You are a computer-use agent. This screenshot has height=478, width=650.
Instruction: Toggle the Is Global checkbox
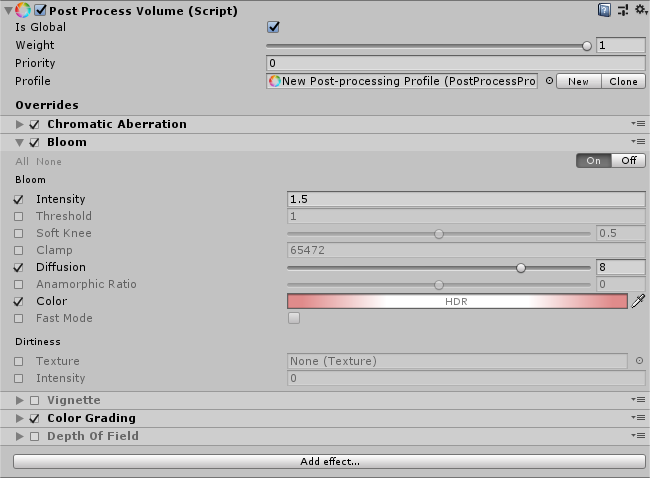pyautogui.click(x=273, y=27)
